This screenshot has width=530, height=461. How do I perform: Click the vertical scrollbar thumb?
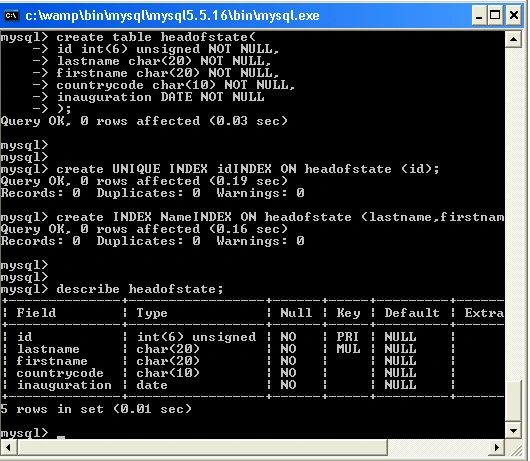(513, 401)
